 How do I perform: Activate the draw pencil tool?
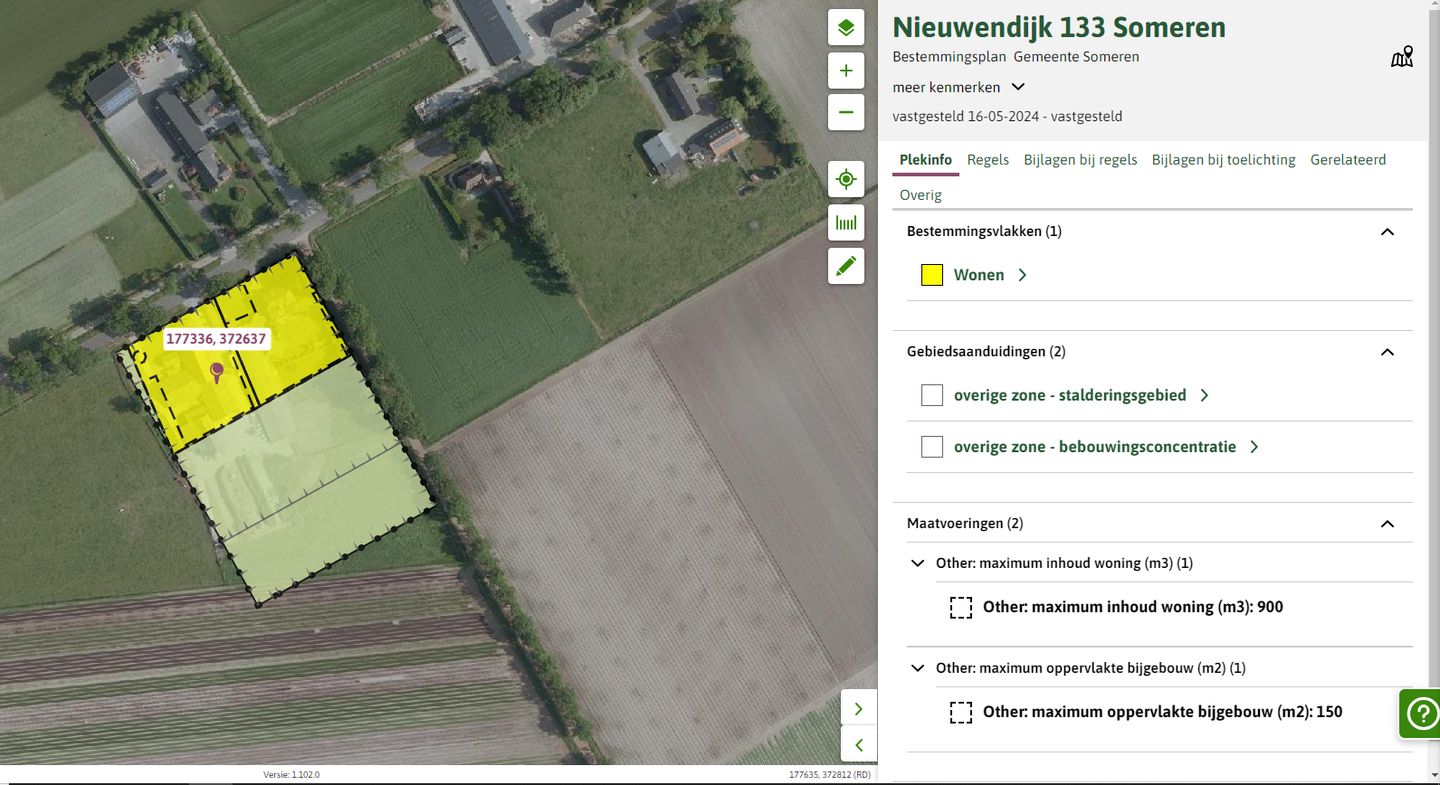click(x=845, y=266)
